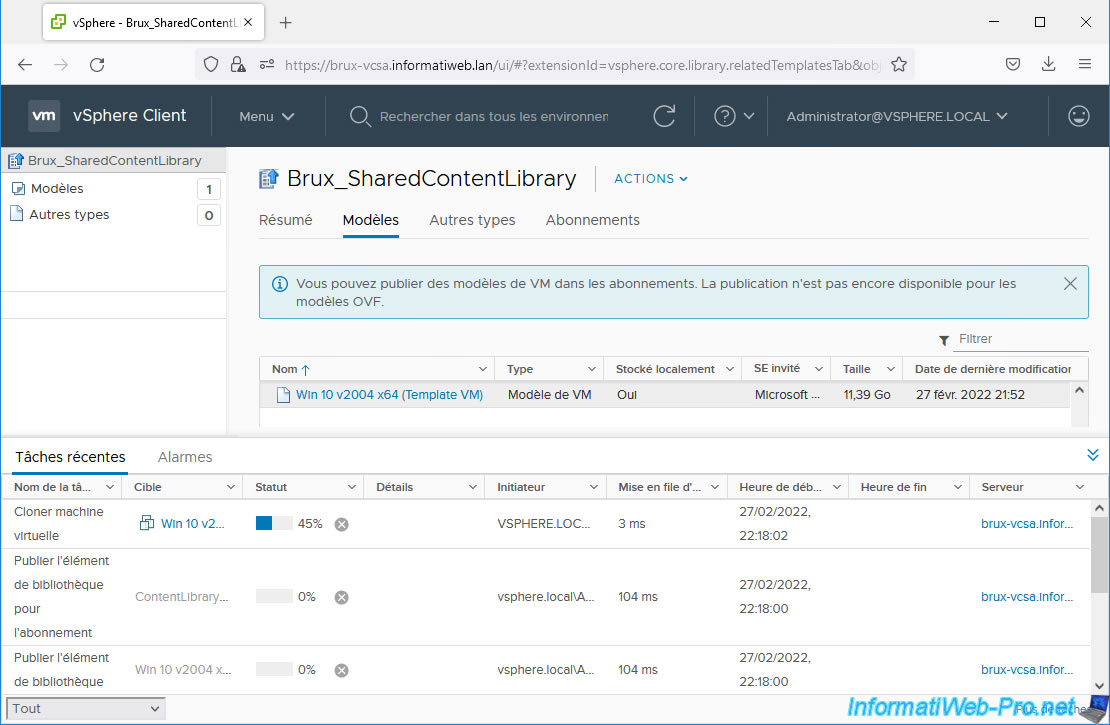The height and width of the screenshot is (725, 1110).
Task: Switch to the Alarmes tab
Action: point(185,457)
